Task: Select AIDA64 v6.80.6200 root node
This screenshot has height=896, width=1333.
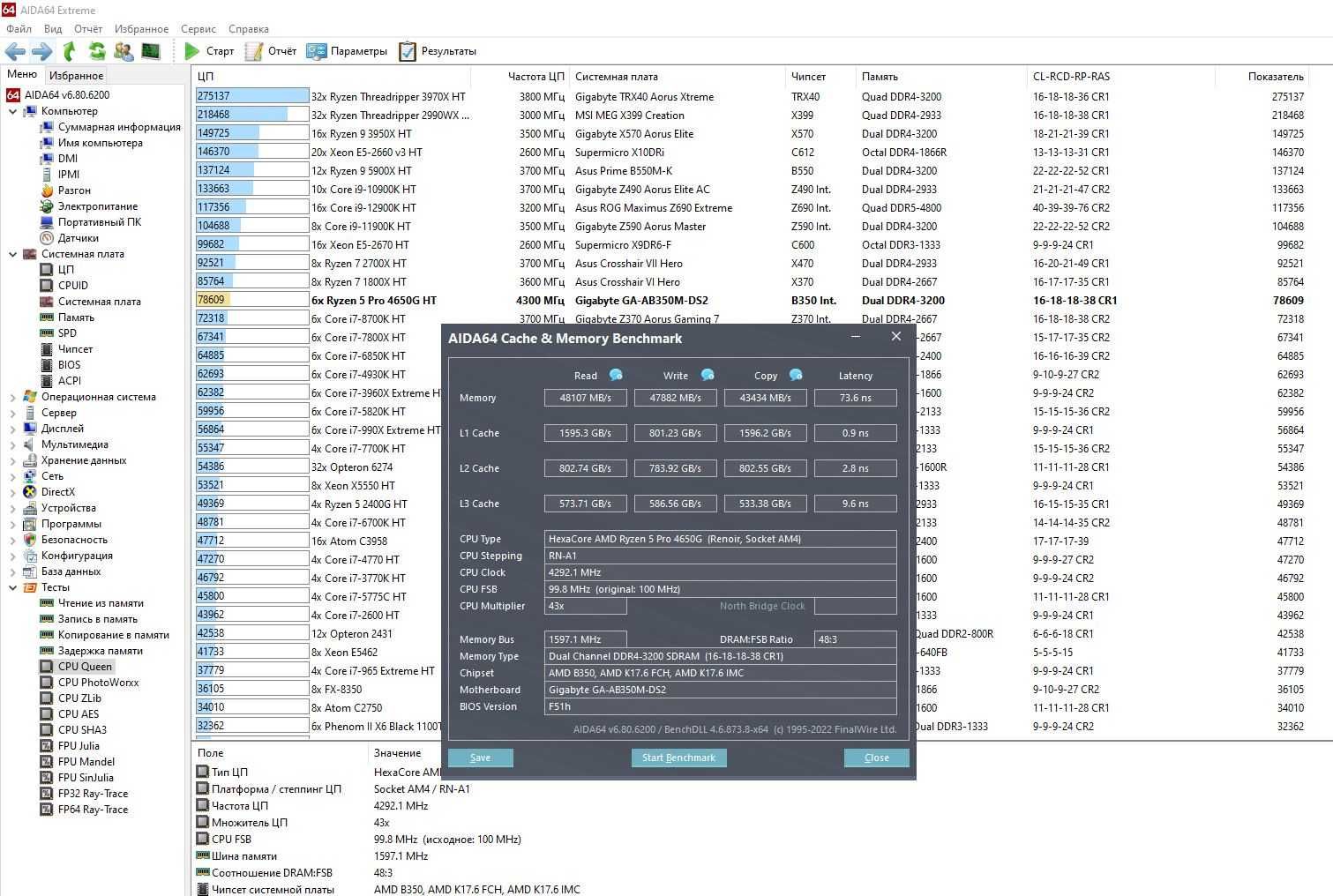Action: point(67,95)
